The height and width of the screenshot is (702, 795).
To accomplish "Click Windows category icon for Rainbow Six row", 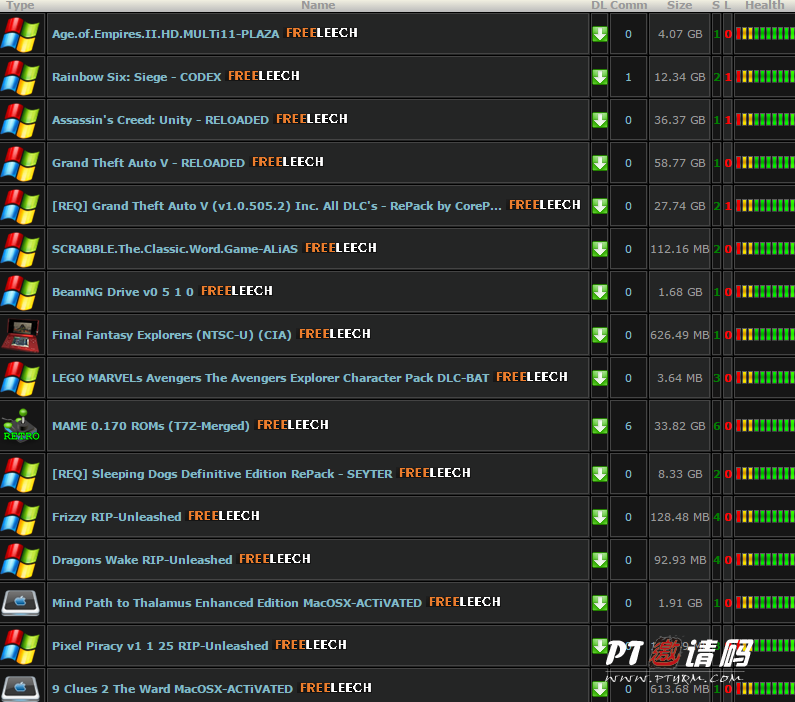I will (x=20, y=78).
